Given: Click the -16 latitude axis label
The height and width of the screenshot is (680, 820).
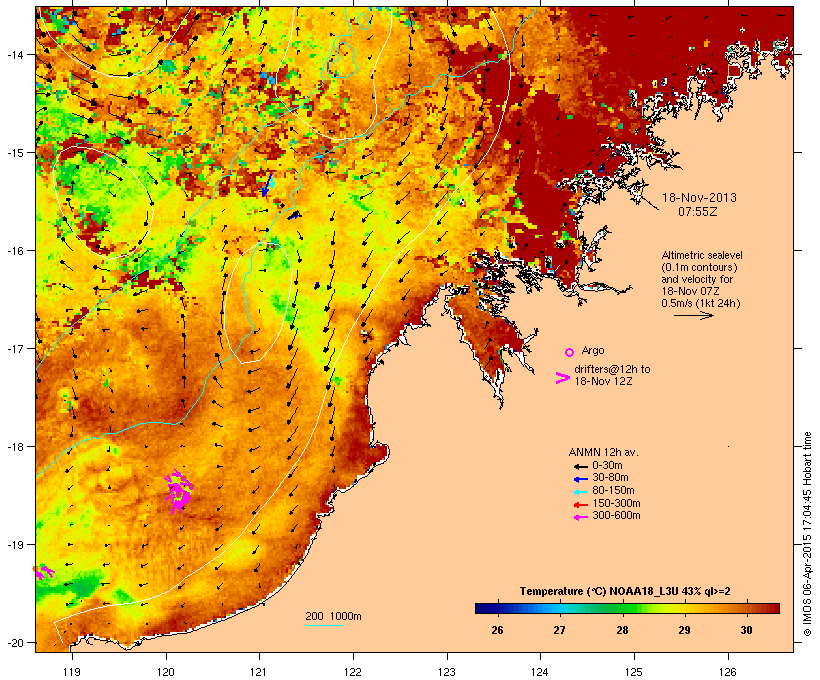Looking at the screenshot, I should coord(14,251).
